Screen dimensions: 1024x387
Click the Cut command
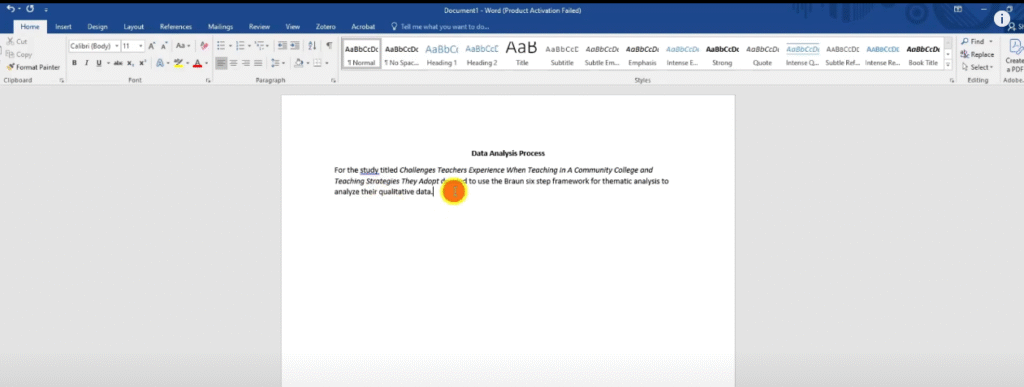tap(16, 41)
